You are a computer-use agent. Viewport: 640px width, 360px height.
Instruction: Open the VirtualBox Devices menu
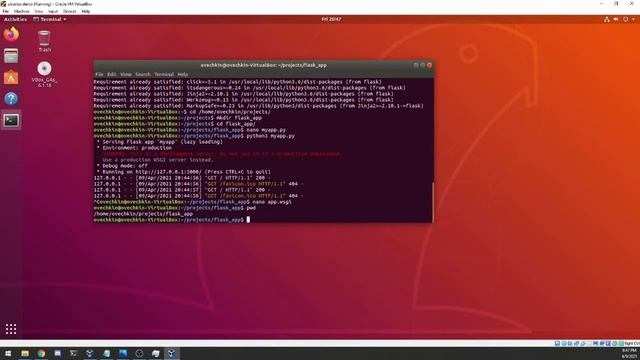click(x=70, y=11)
